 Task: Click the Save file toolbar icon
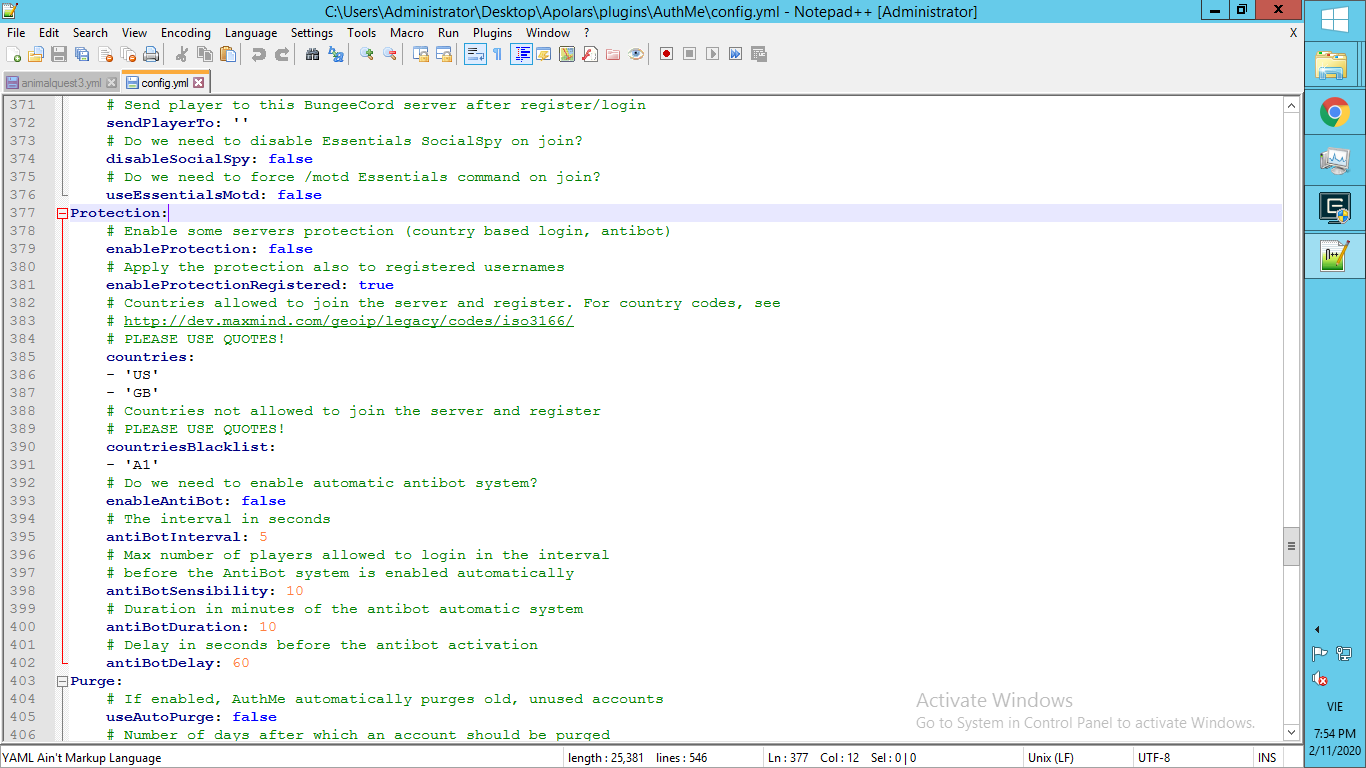(x=59, y=54)
